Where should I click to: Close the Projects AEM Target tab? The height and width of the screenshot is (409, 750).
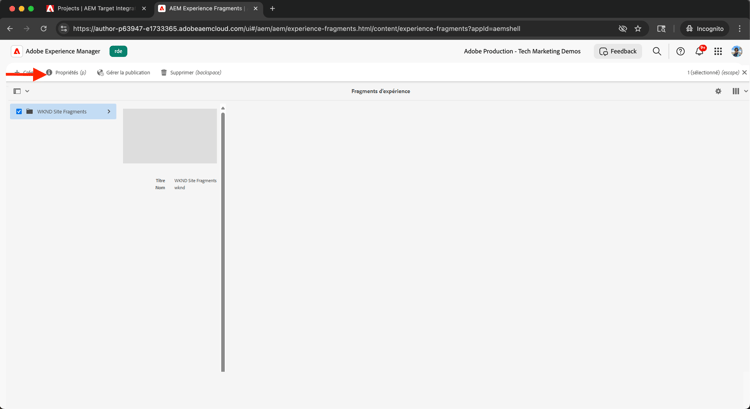[144, 9]
